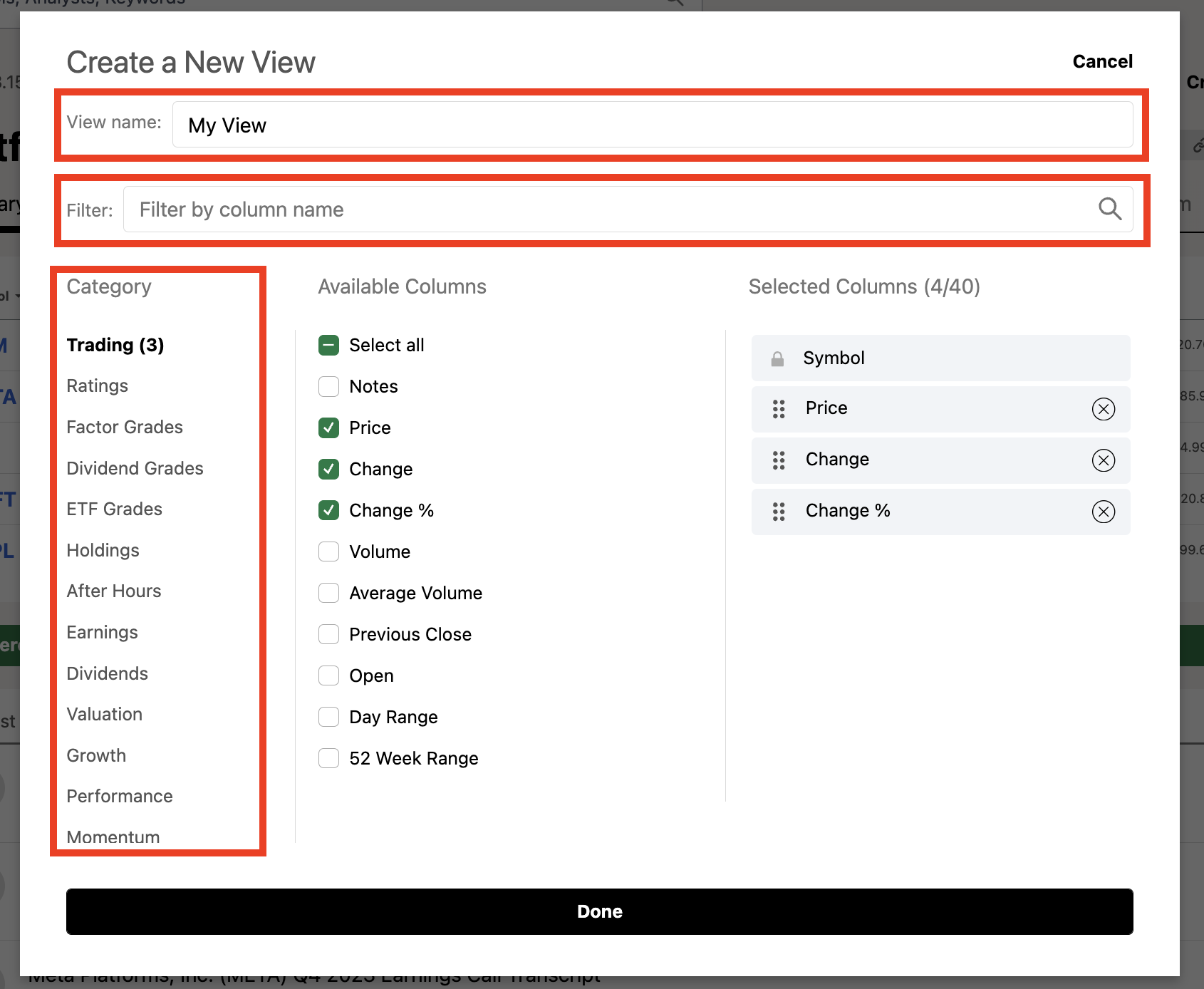The width and height of the screenshot is (1204, 989).
Task: Click the lock icon next to Symbol
Action: point(777,358)
